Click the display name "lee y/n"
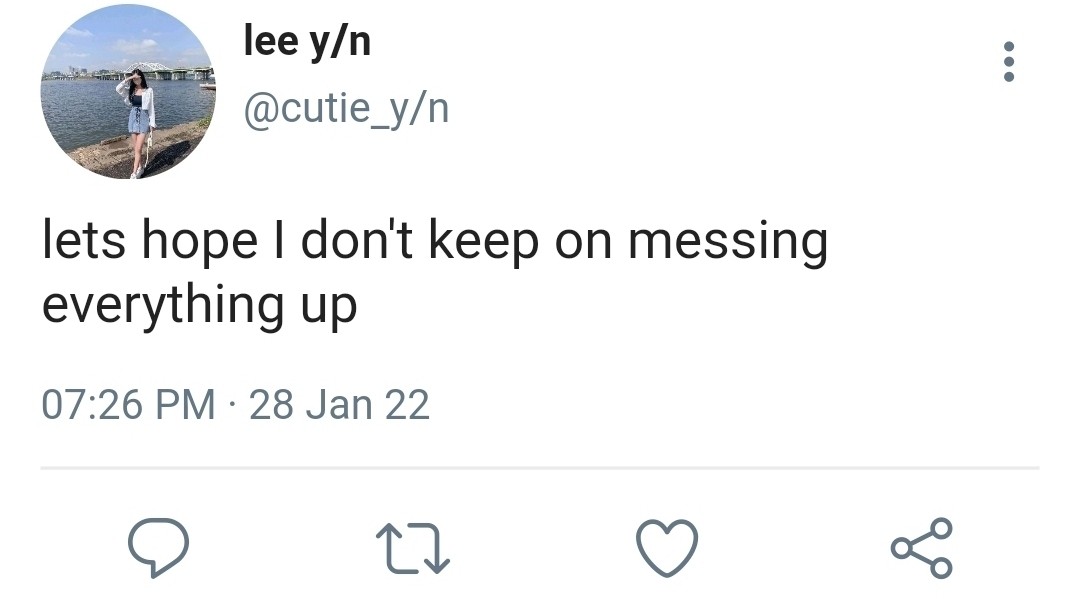The width and height of the screenshot is (1080, 599). [307, 42]
